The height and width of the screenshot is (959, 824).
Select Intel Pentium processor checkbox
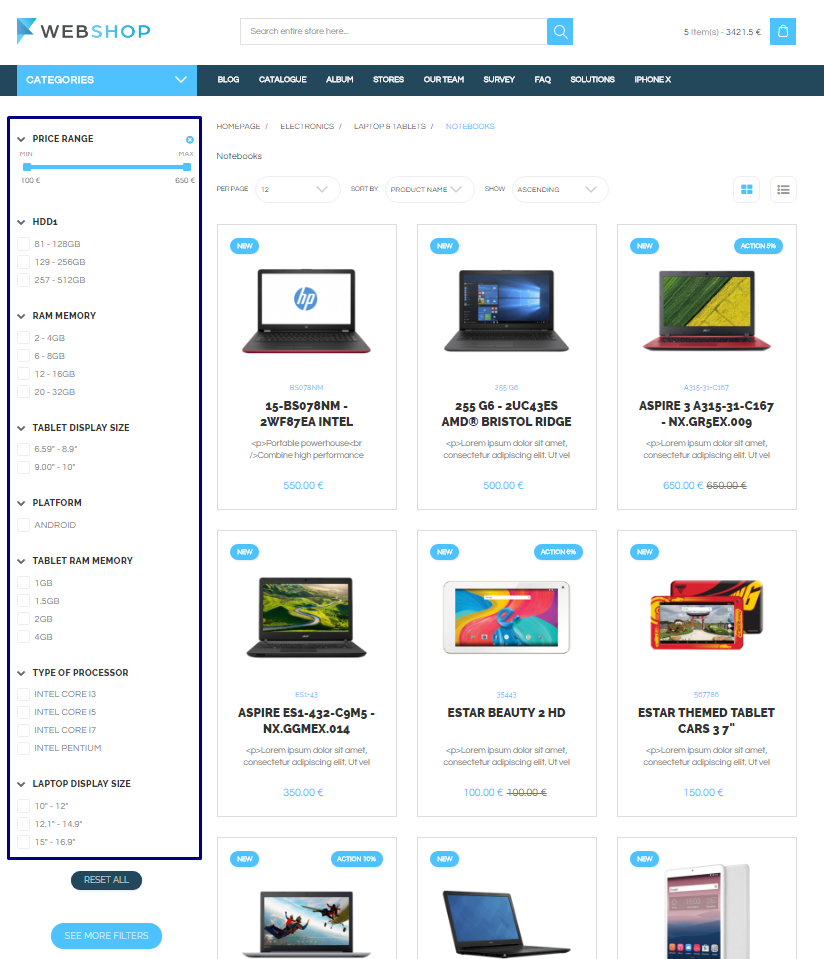click(x=24, y=748)
